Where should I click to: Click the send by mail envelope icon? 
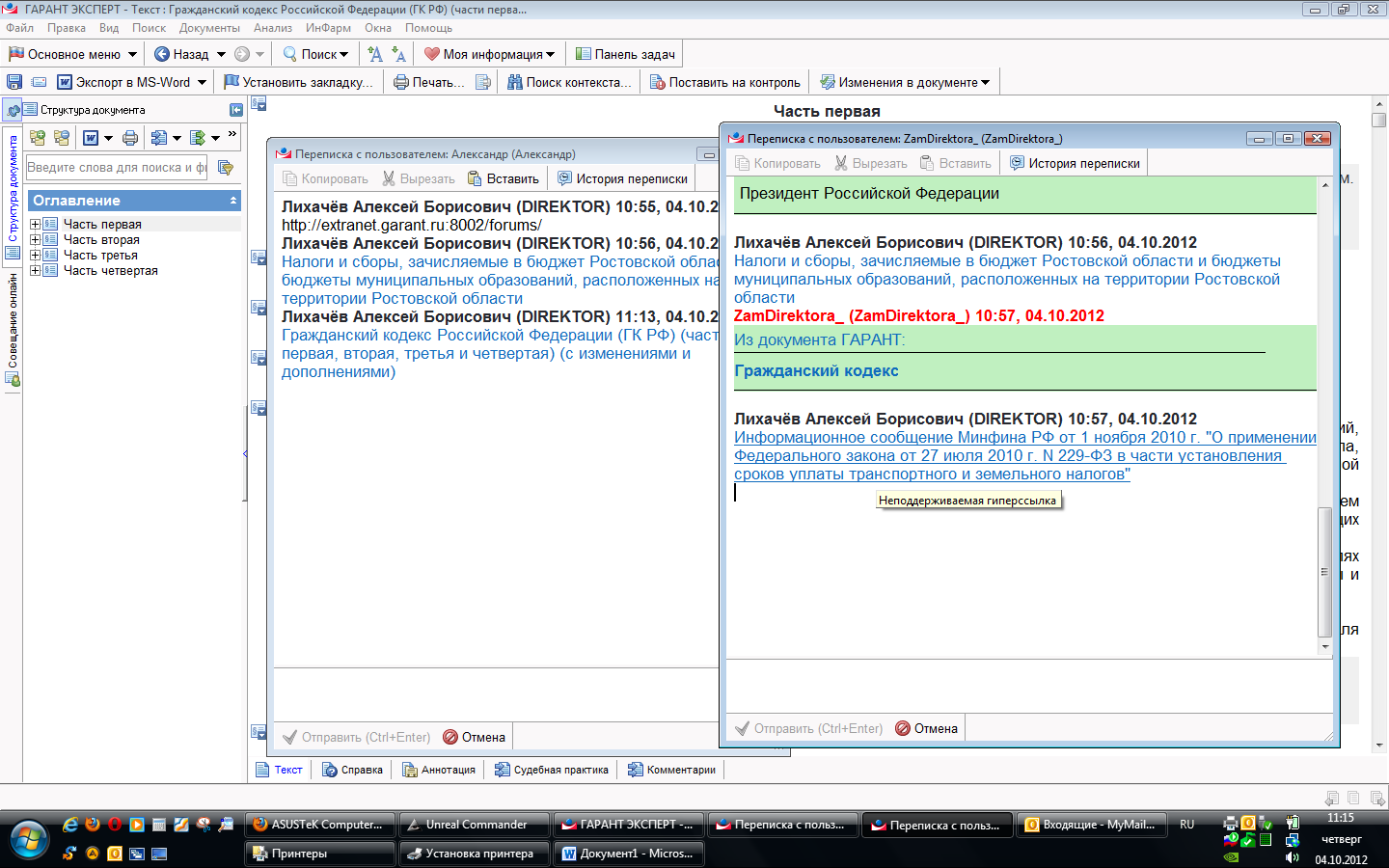pos(40,82)
